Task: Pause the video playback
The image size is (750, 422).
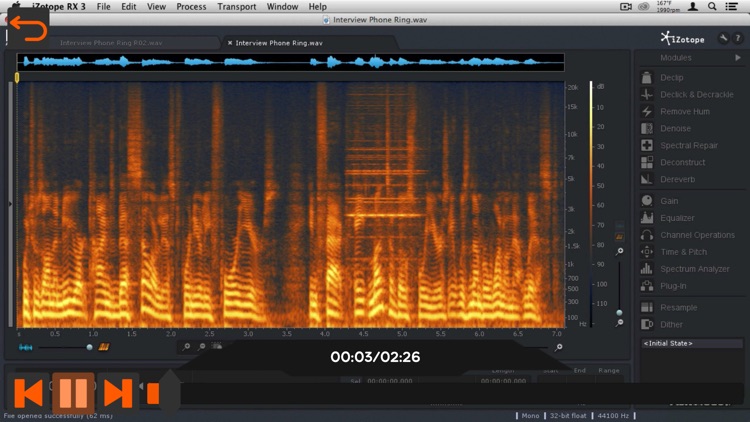Action: coord(73,393)
